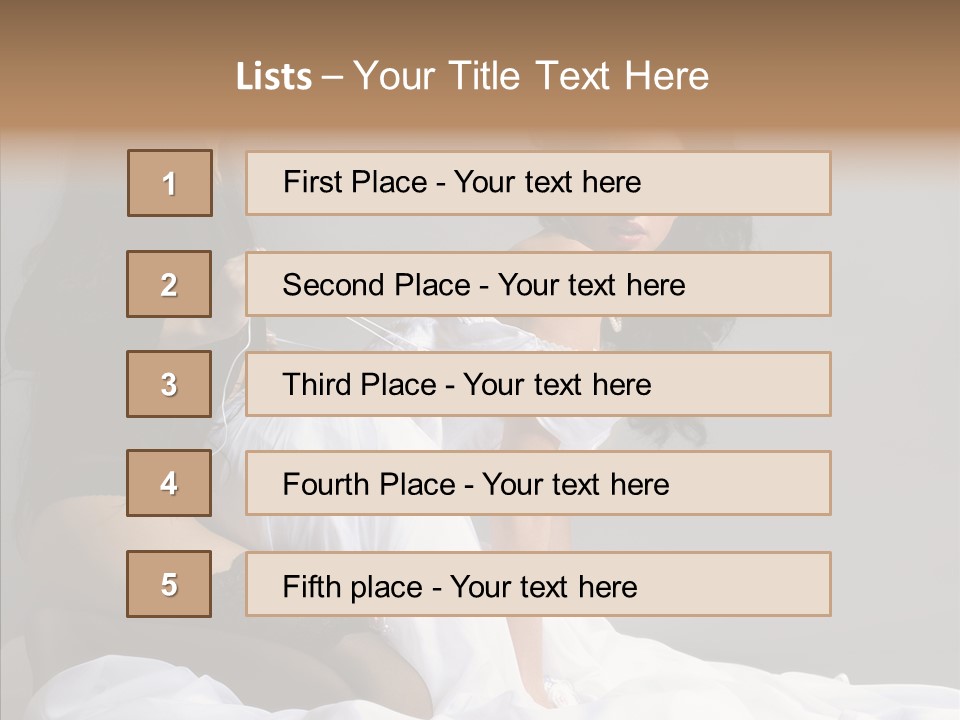Click empty gray background right of list
The height and width of the screenshot is (720, 960).
pyautogui.click(x=895, y=400)
